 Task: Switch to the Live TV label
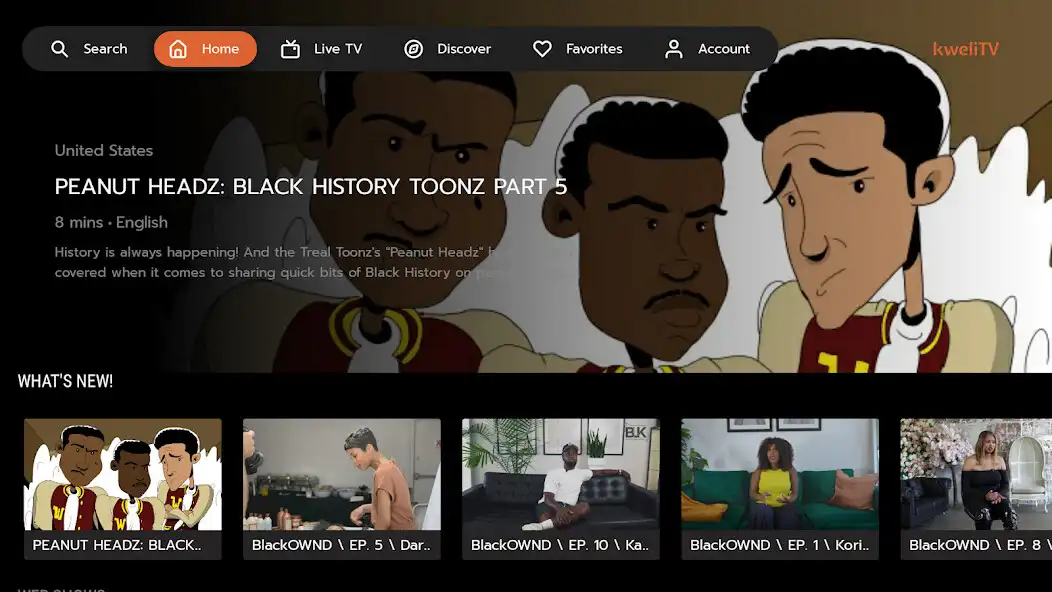[x=338, y=49]
